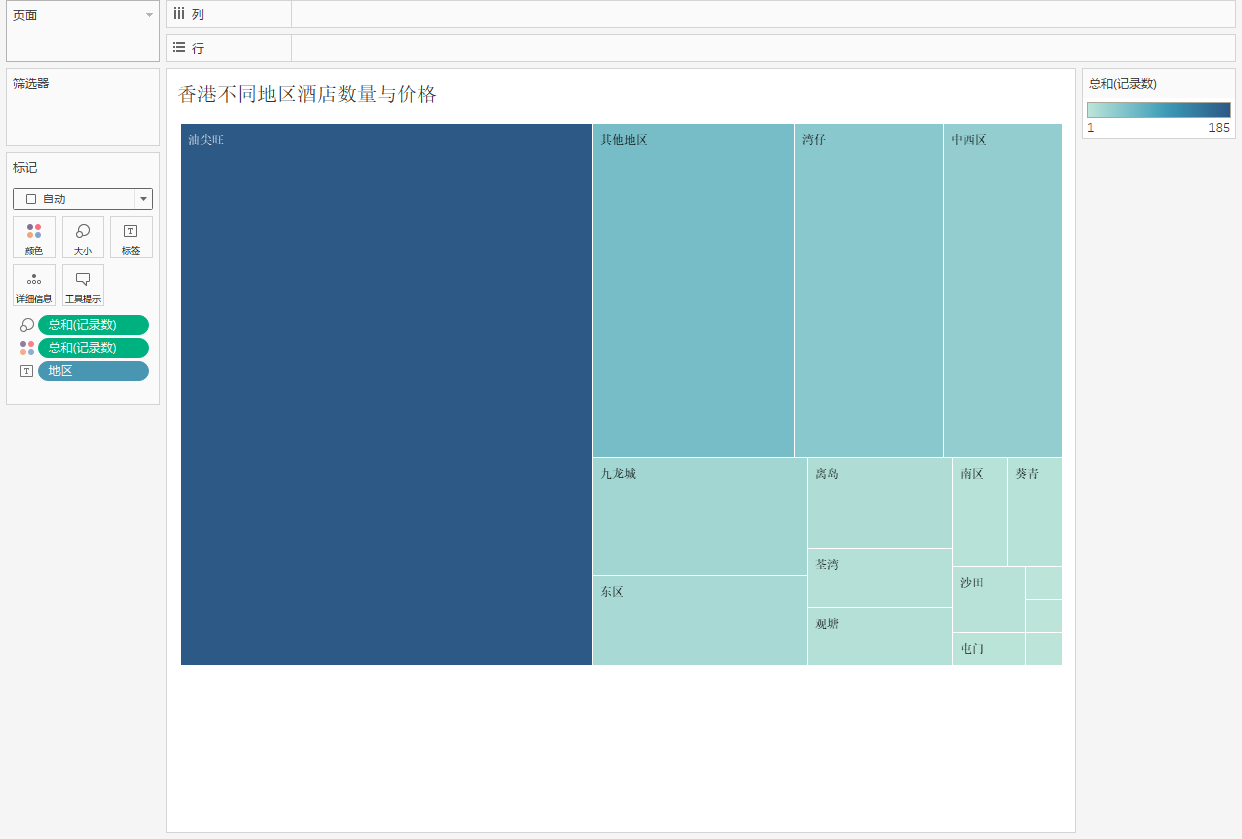The width and height of the screenshot is (1242, 839).
Task: Click the chart title 香港不同地区酒店数量与价格
Action: pos(307,95)
